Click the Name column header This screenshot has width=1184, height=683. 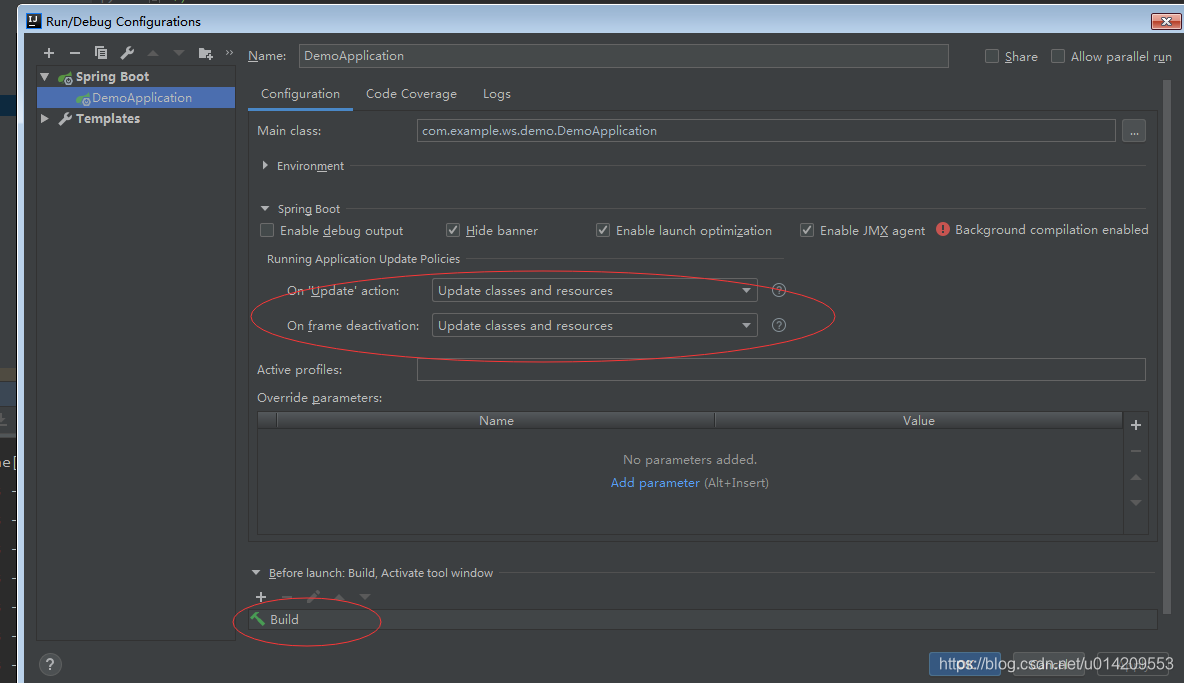[496, 420]
